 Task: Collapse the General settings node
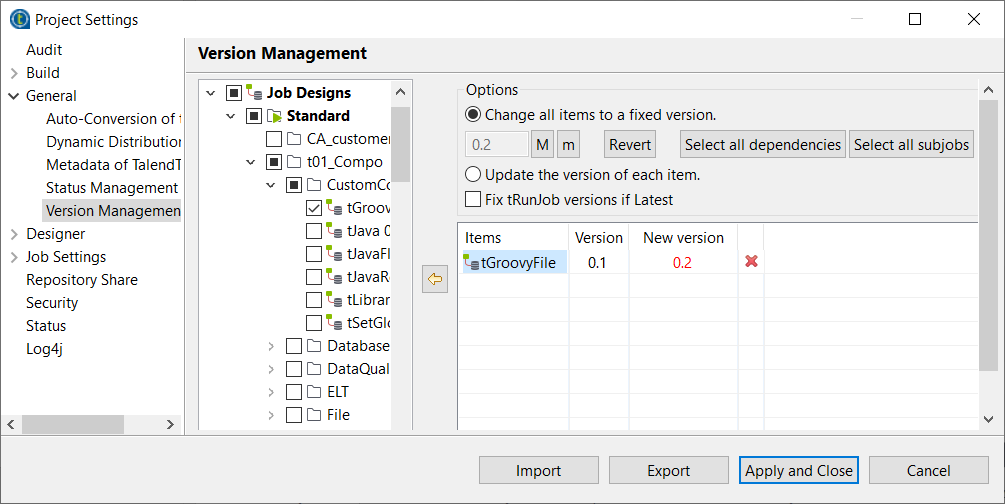pos(14,96)
